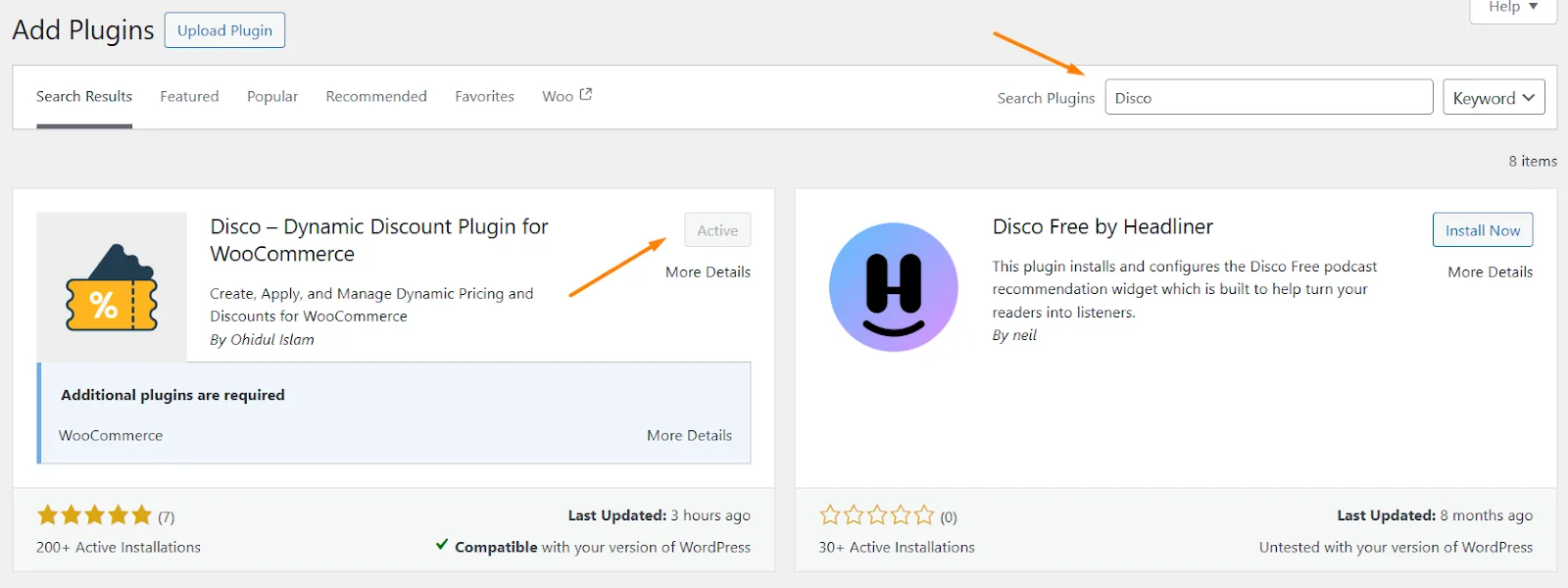
Task: Click the five-star rating of Disco Dynamic Discount
Action: pyautogui.click(x=94, y=514)
